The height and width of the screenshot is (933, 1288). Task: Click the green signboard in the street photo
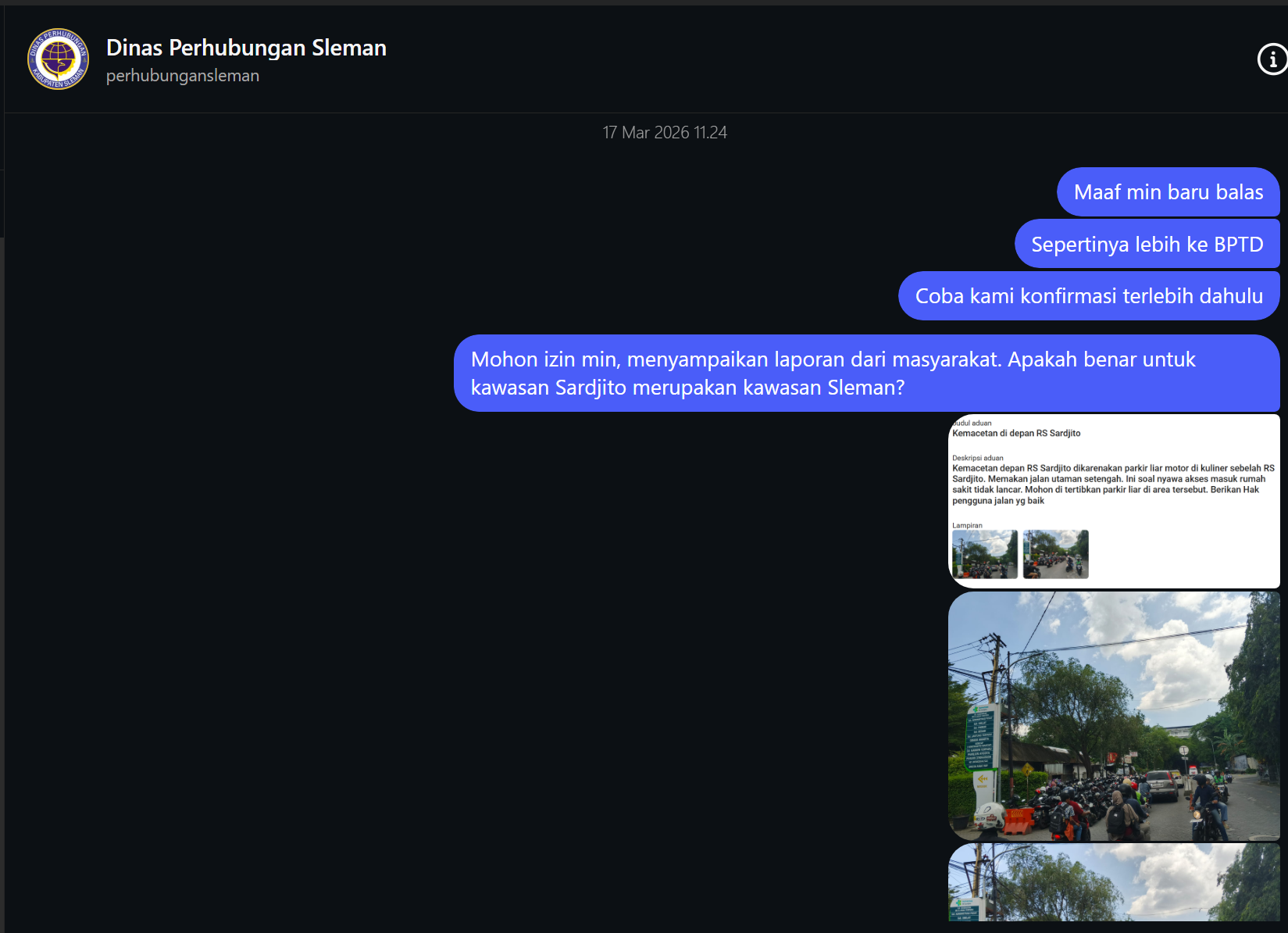coord(979,738)
